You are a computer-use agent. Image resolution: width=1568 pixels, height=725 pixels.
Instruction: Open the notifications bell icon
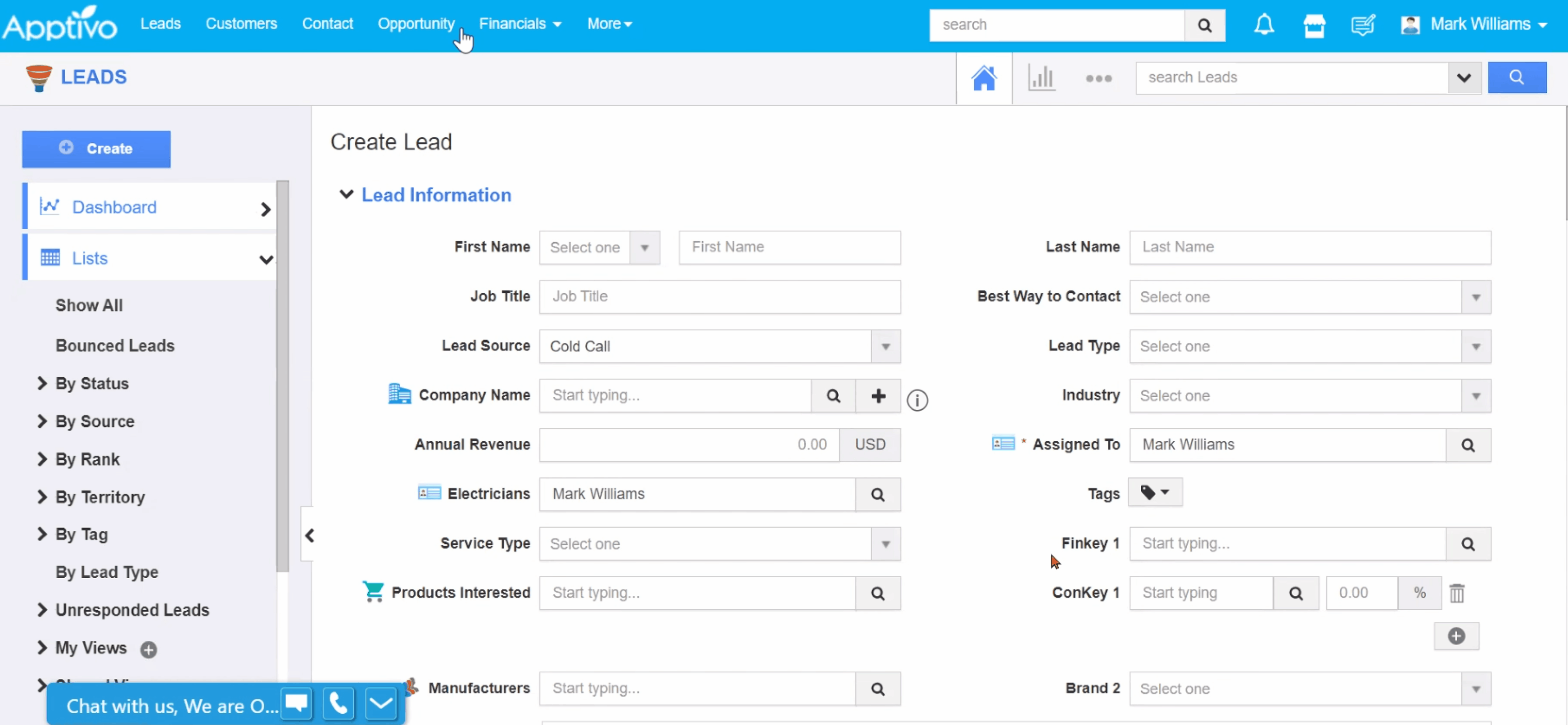point(1264,25)
